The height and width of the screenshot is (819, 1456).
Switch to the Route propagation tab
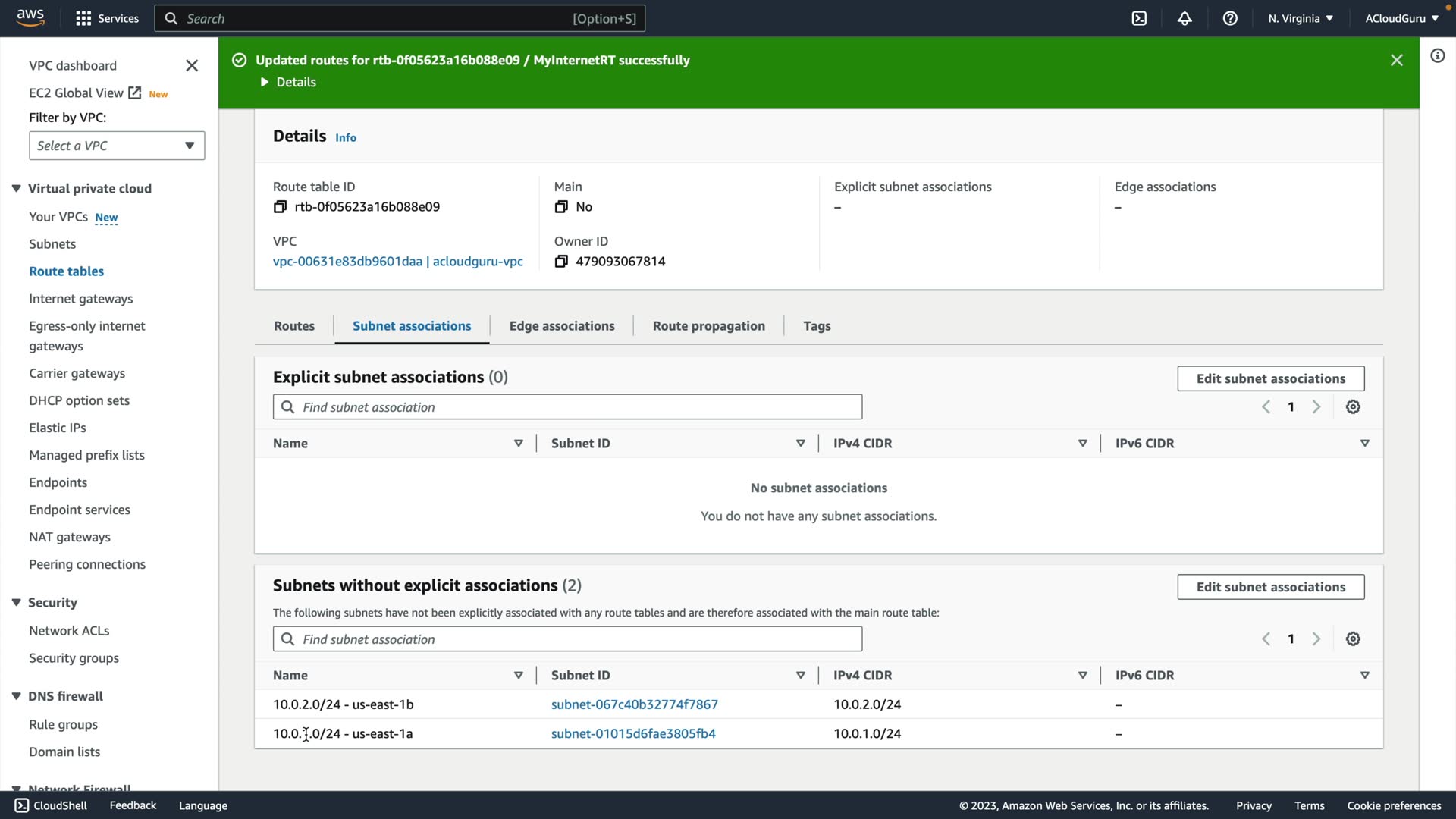[708, 326]
